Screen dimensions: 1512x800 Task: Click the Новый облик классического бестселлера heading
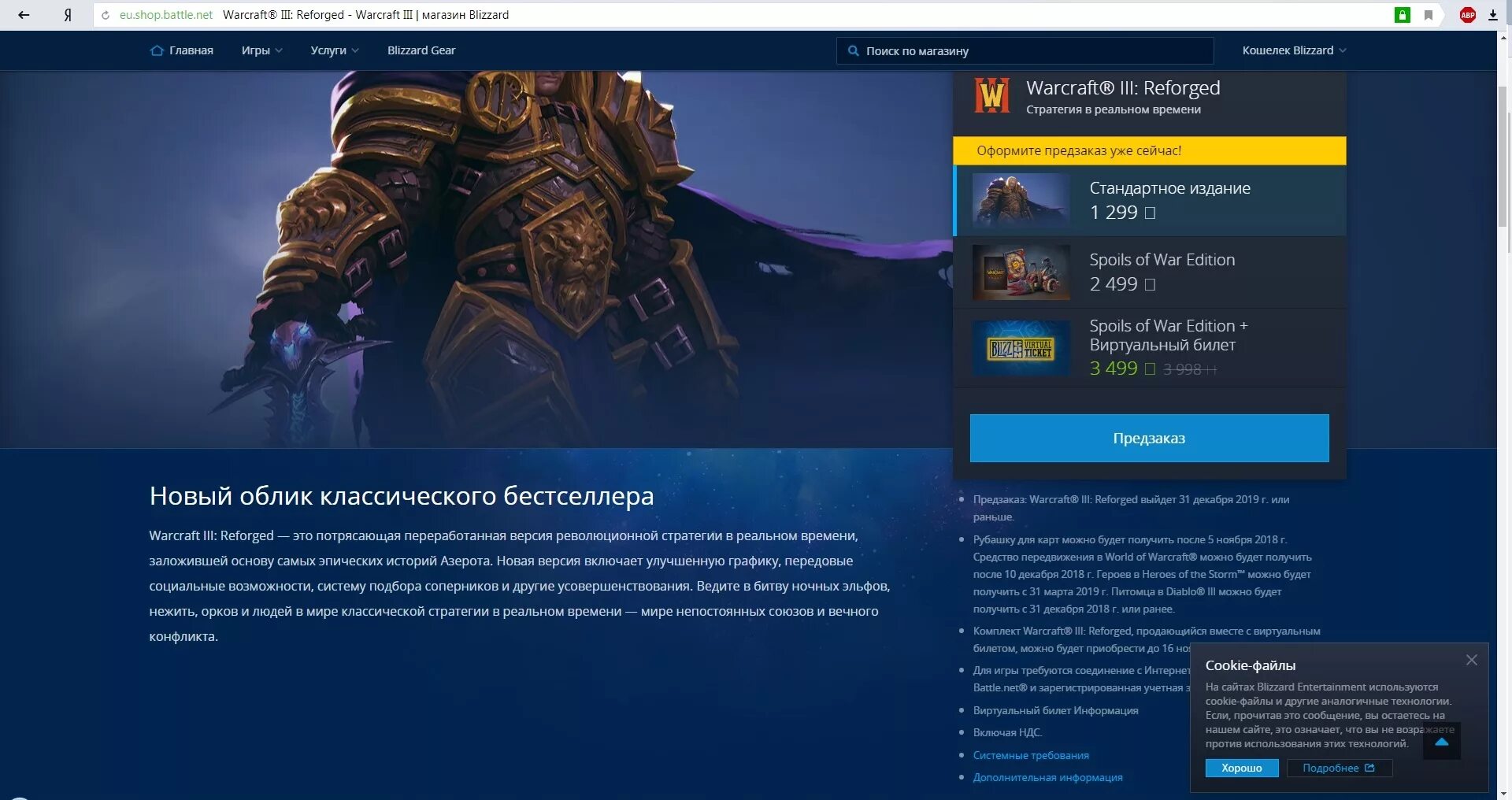tap(402, 496)
